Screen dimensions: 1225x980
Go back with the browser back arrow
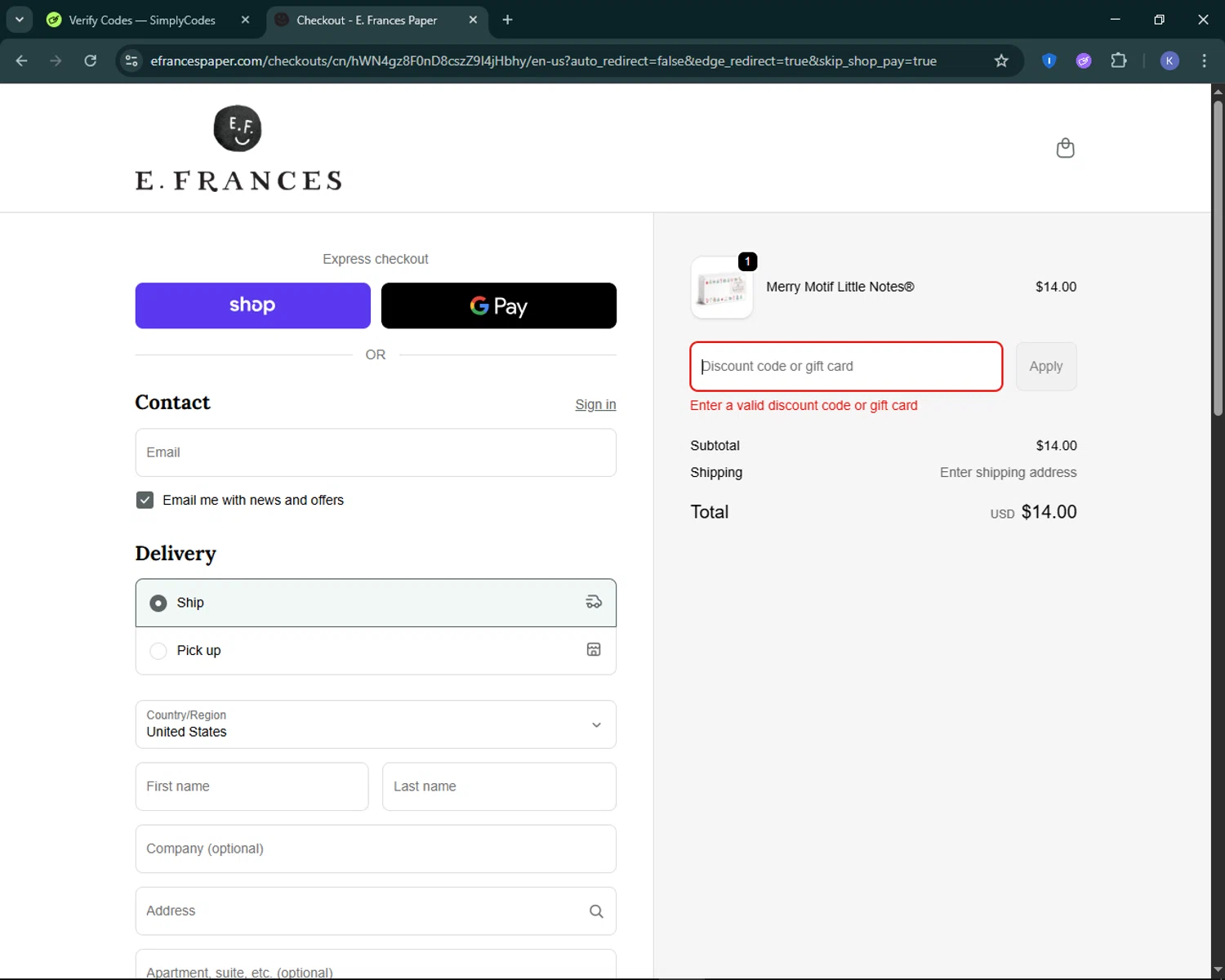coord(22,60)
